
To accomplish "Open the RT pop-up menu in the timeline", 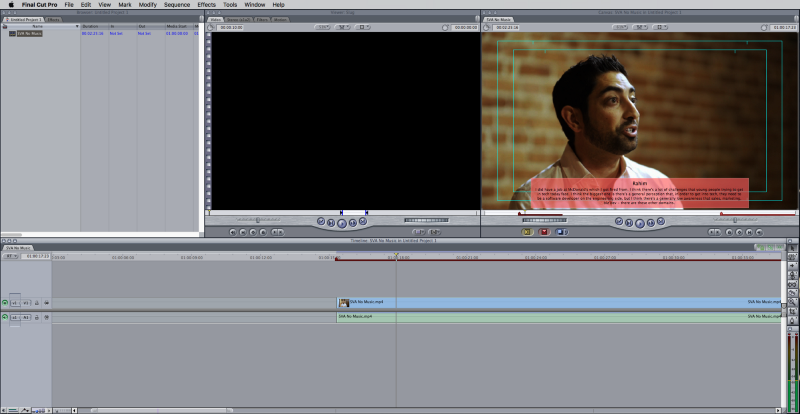I will 10,256.
